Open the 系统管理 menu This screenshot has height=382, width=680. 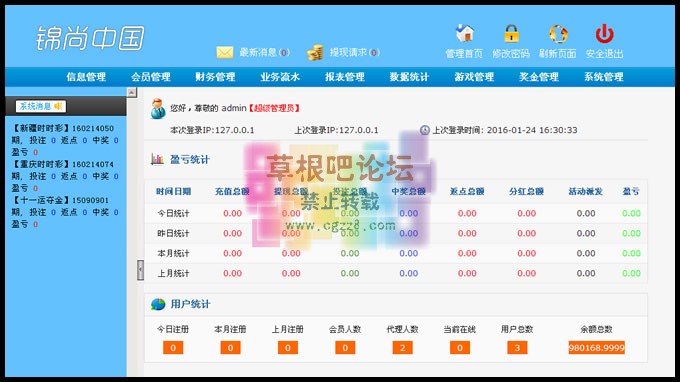[x=603, y=77]
